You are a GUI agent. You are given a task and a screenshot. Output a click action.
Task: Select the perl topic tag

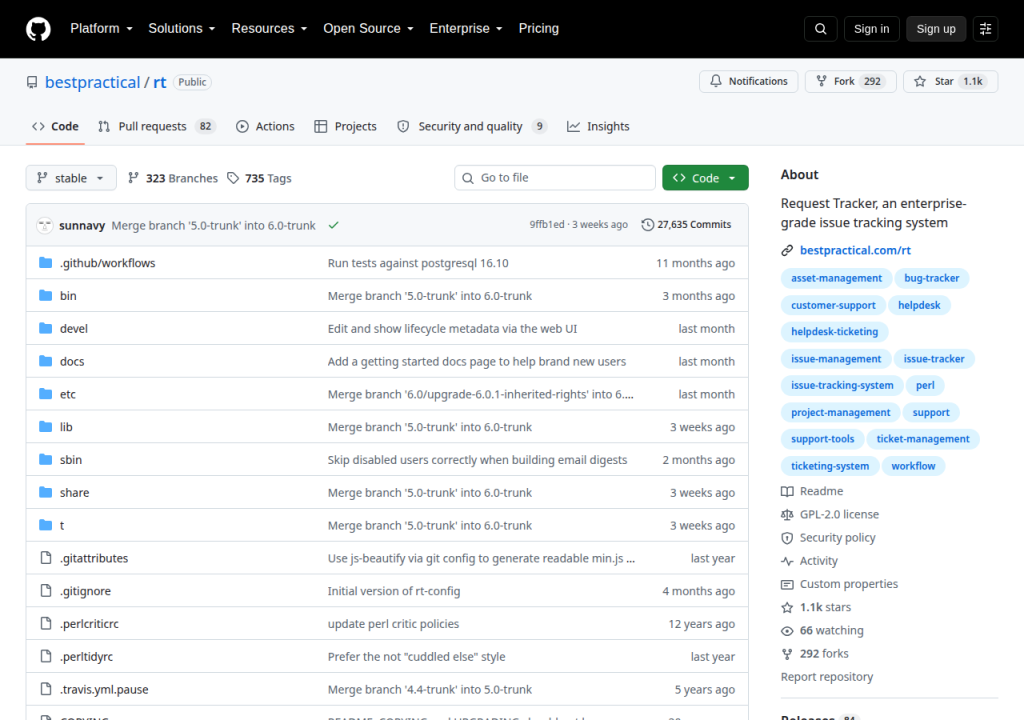tap(925, 385)
